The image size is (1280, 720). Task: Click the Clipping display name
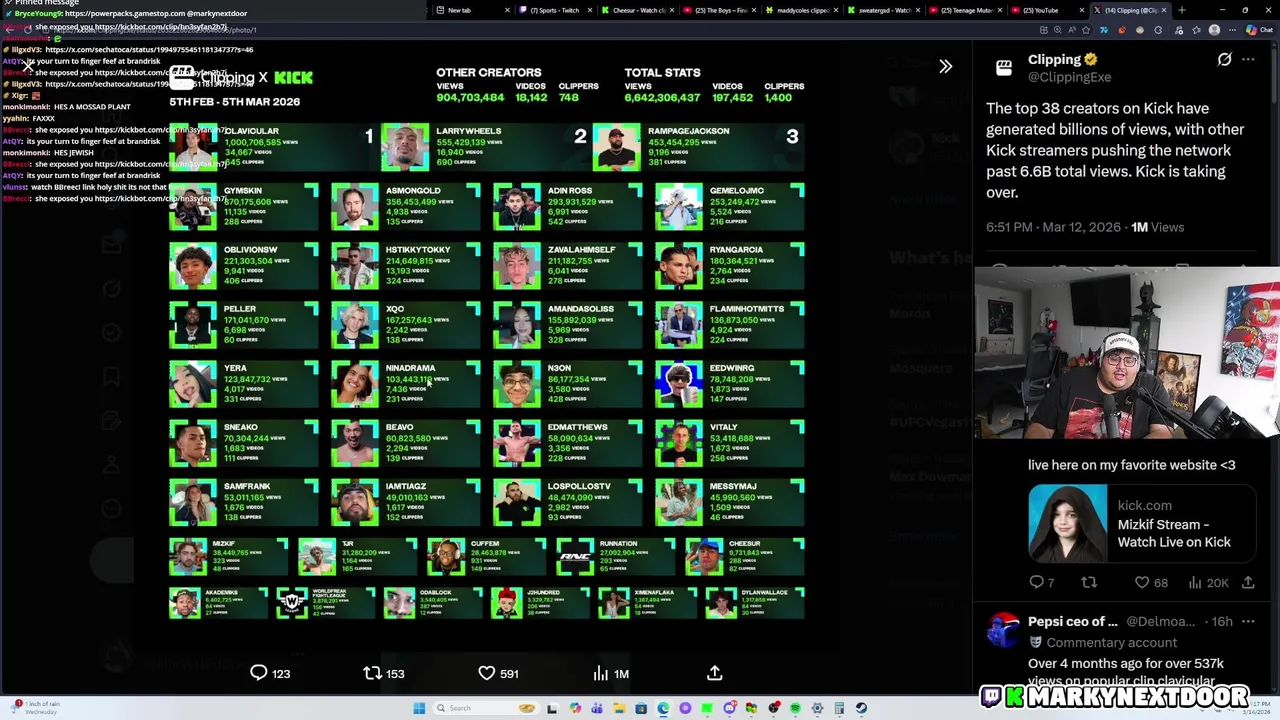click(1054, 59)
